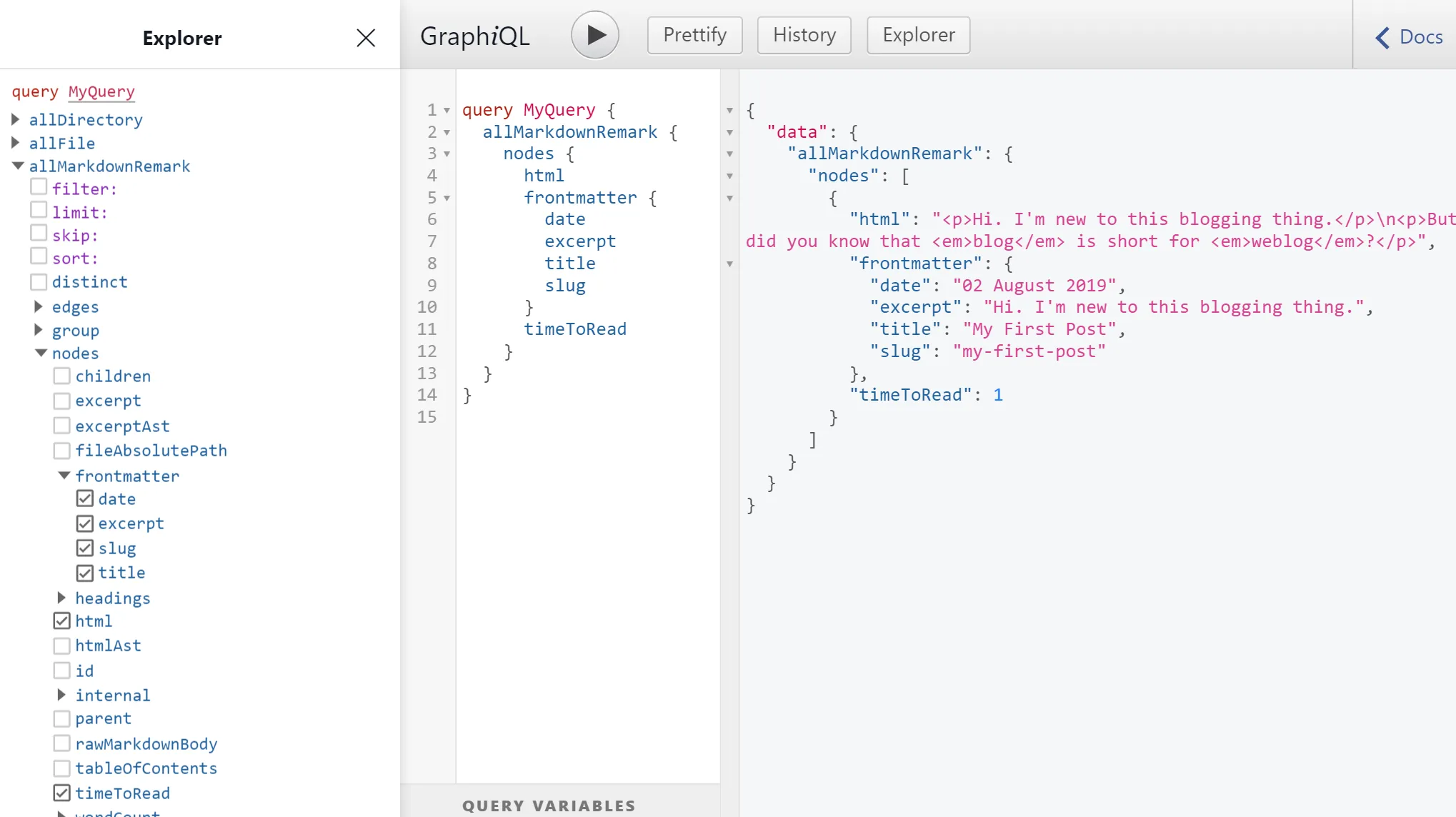
Task: Expand the edges field
Action: (x=39, y=306)
